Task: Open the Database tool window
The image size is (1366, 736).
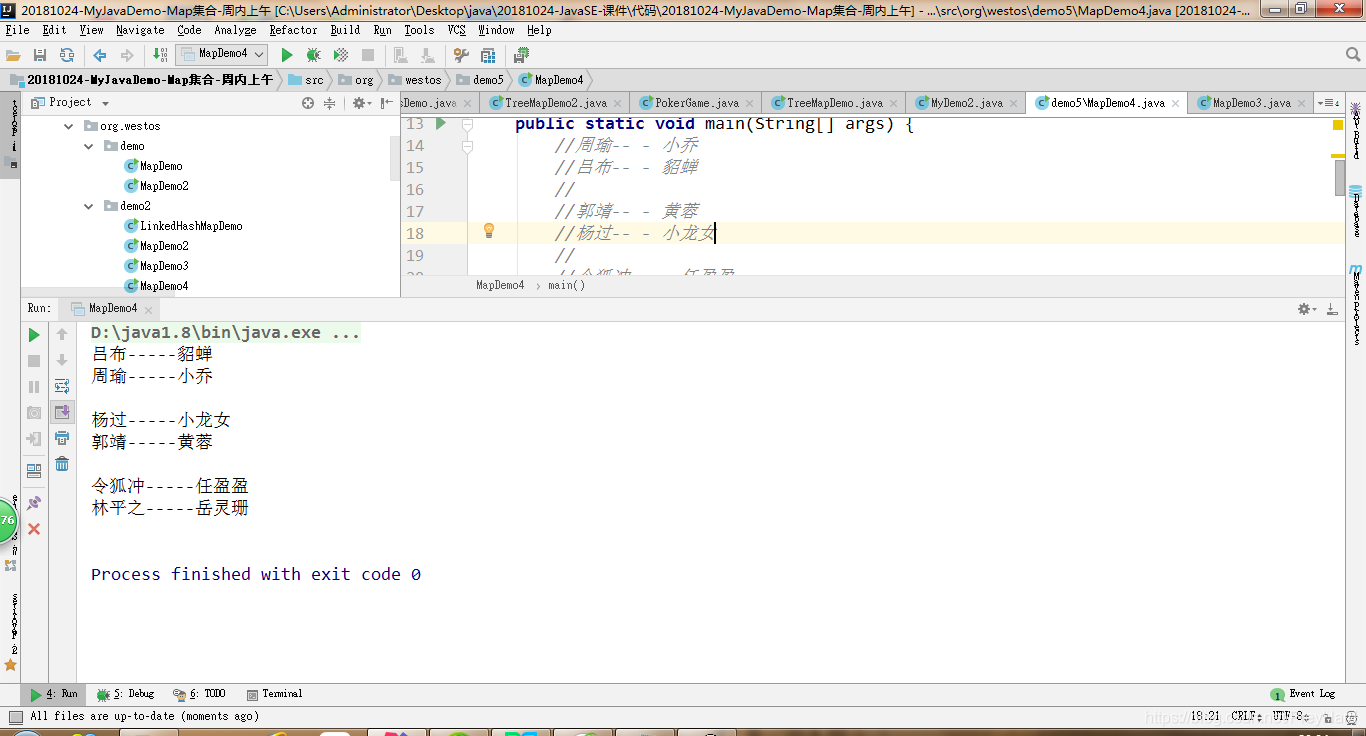Action: (1356, 211)
